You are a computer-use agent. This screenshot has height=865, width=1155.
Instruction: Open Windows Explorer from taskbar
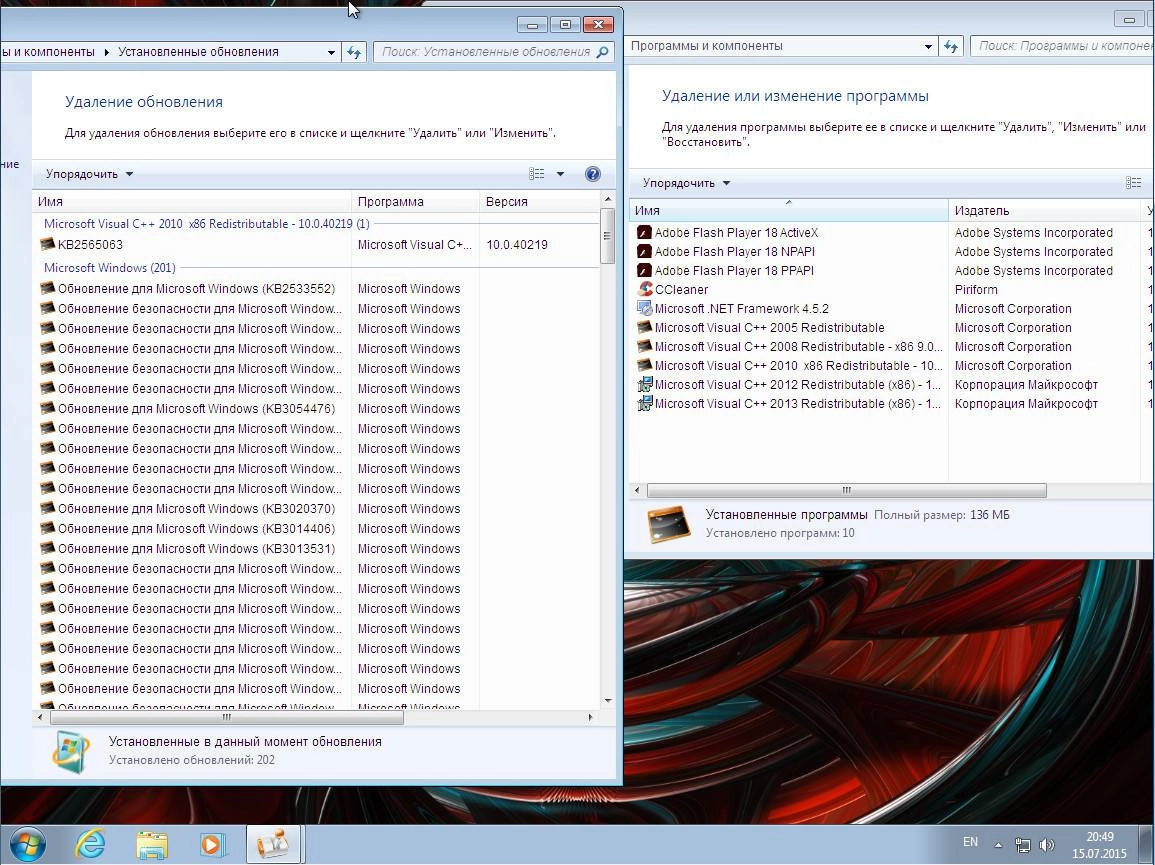tap(152, 844)
